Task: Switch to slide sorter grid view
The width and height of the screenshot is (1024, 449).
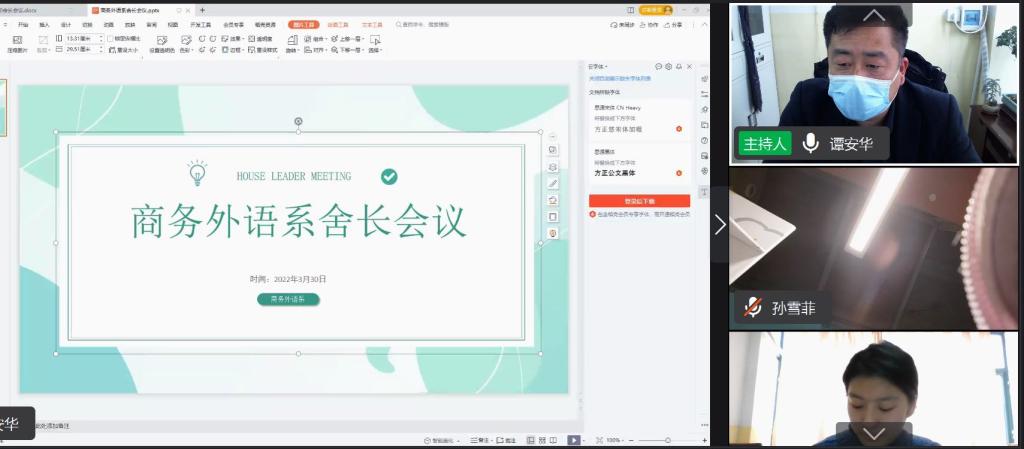Action: [x=542, y=440]
